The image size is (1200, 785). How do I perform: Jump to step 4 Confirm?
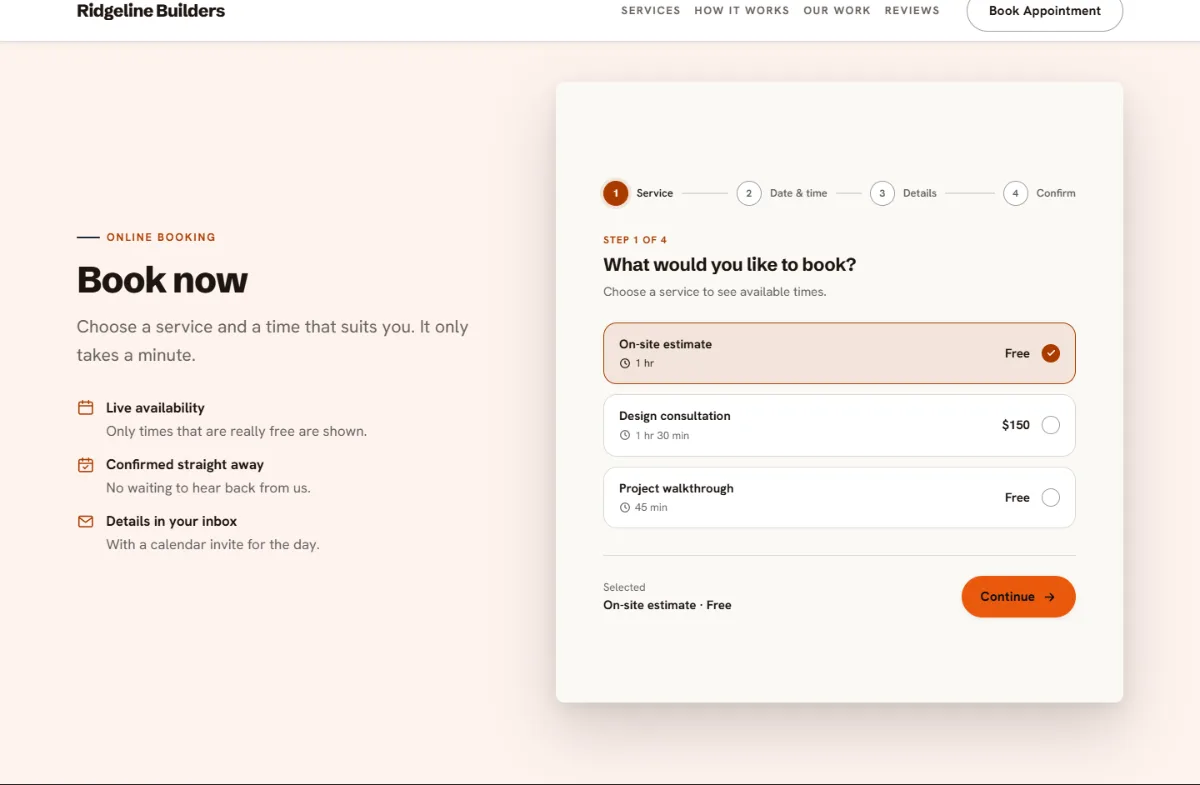1040,193
